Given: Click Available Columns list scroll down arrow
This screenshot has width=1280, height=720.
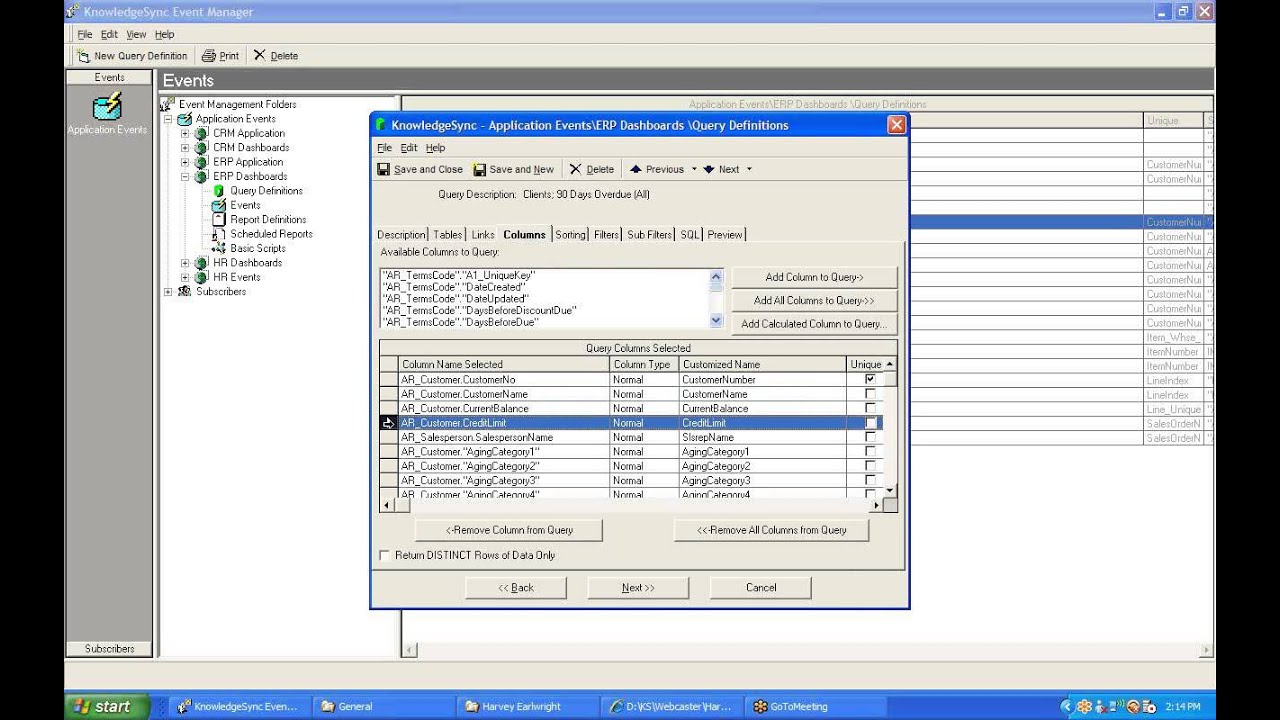Looking at the screenshot, I should [x=716, y=321].
